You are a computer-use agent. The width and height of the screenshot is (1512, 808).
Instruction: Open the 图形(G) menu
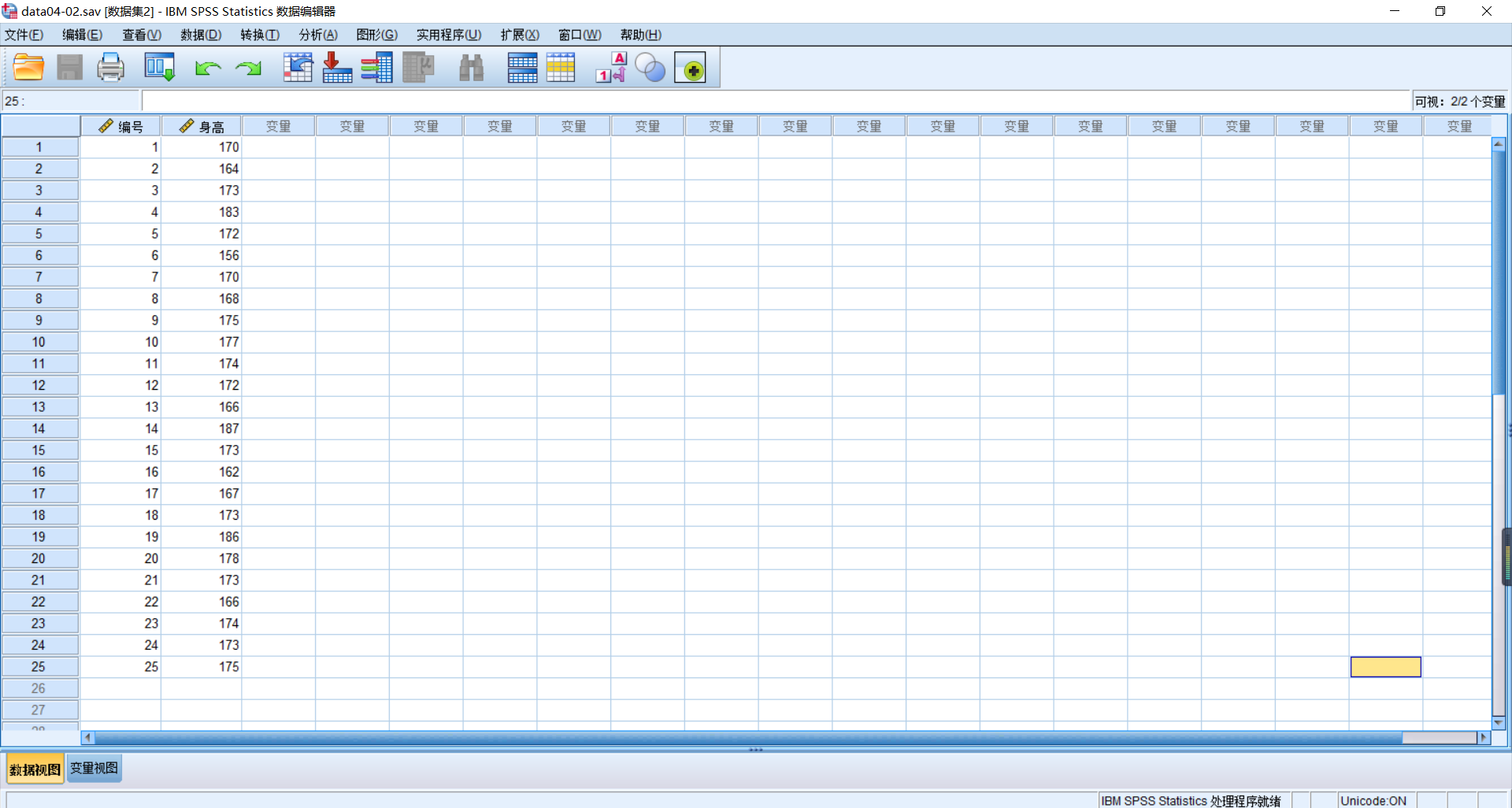tap(377, 35)
